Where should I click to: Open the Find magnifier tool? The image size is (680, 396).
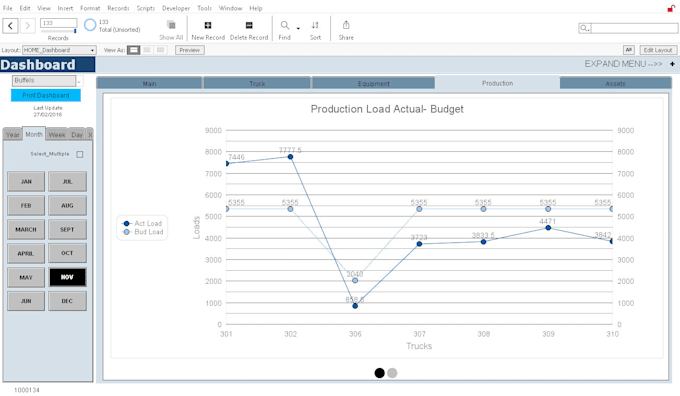[x=284, y=25]
